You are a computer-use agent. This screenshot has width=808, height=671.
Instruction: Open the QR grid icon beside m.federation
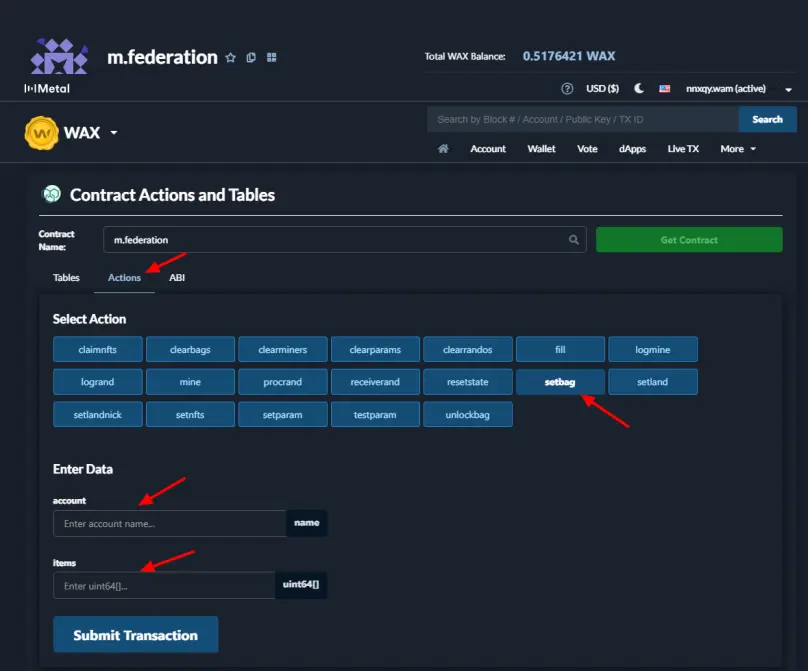272,58
